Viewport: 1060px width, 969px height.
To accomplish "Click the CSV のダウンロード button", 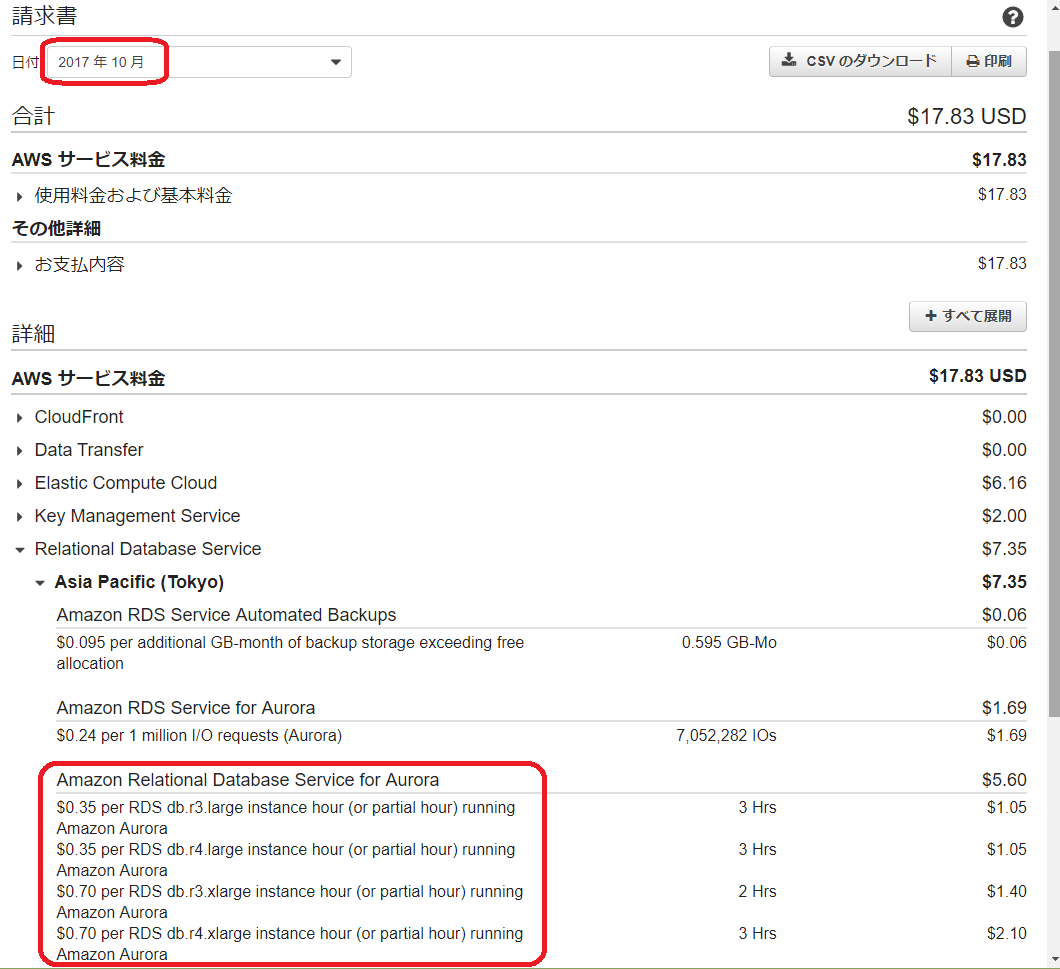I will [860, 61].
